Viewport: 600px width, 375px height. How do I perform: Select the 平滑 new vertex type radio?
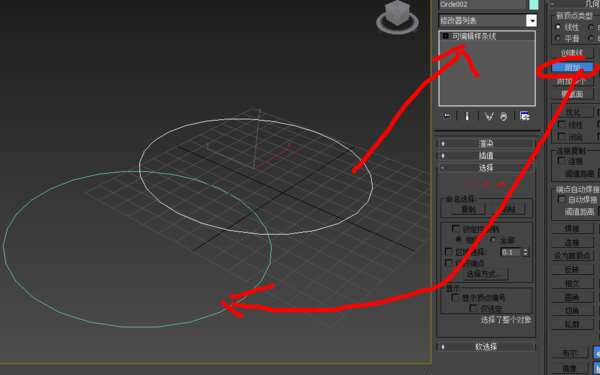558,38
